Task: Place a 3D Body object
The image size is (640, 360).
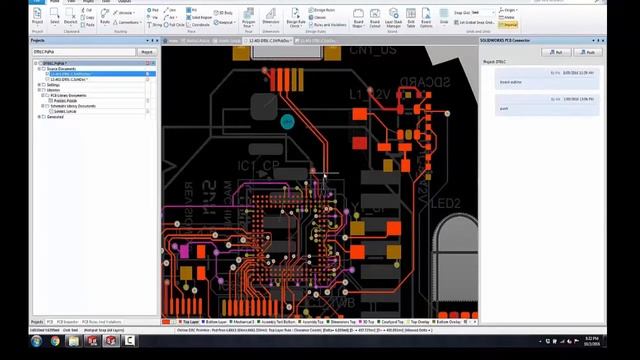Action: click(223, 13)
